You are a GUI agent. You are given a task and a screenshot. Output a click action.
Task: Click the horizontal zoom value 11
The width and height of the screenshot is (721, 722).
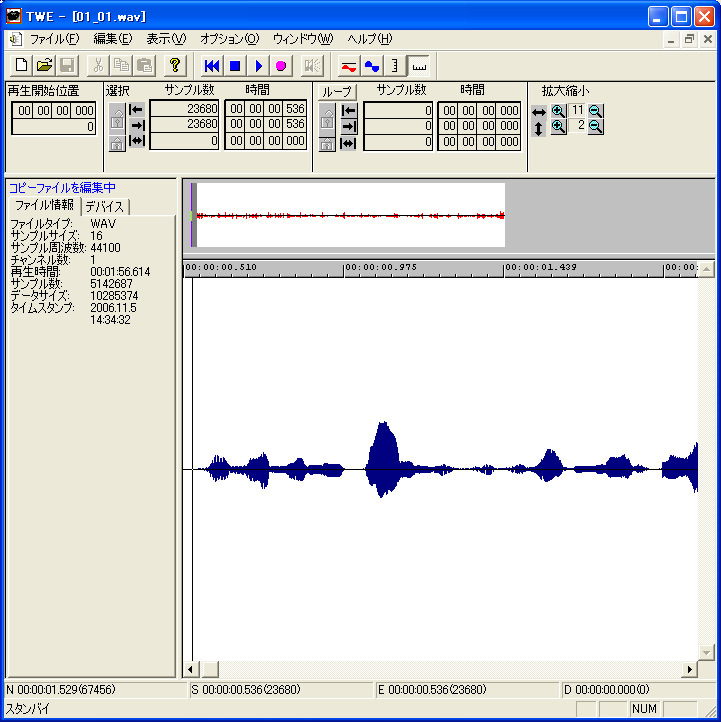tap(577, 110)
